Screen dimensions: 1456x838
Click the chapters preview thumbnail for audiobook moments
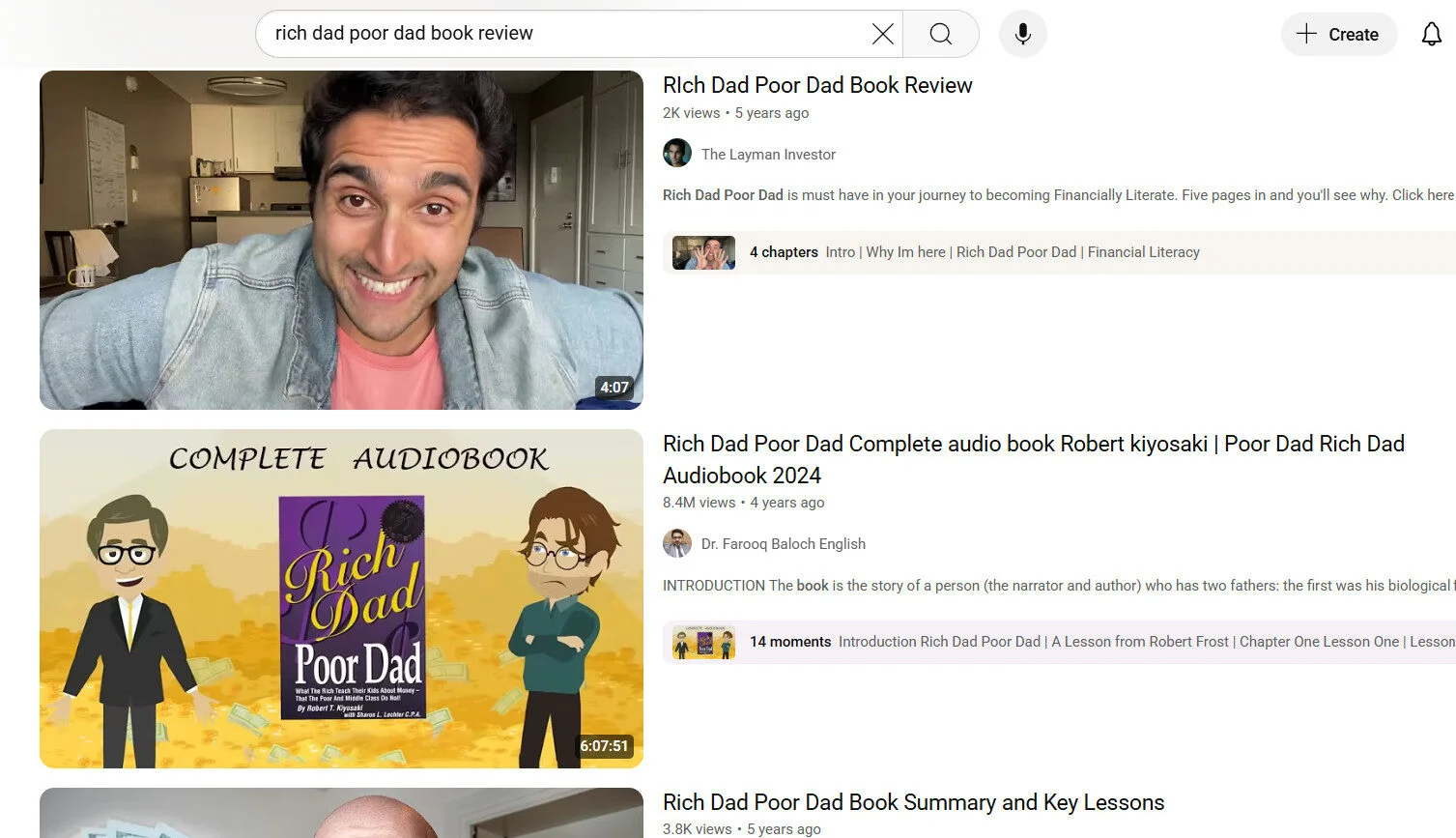pos(702,642)
